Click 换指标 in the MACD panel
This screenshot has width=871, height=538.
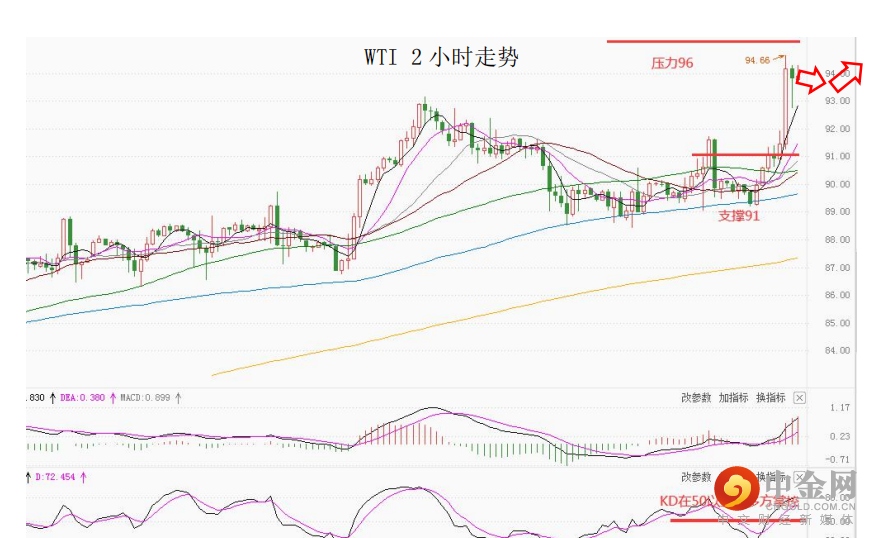[x=770, y=398]
